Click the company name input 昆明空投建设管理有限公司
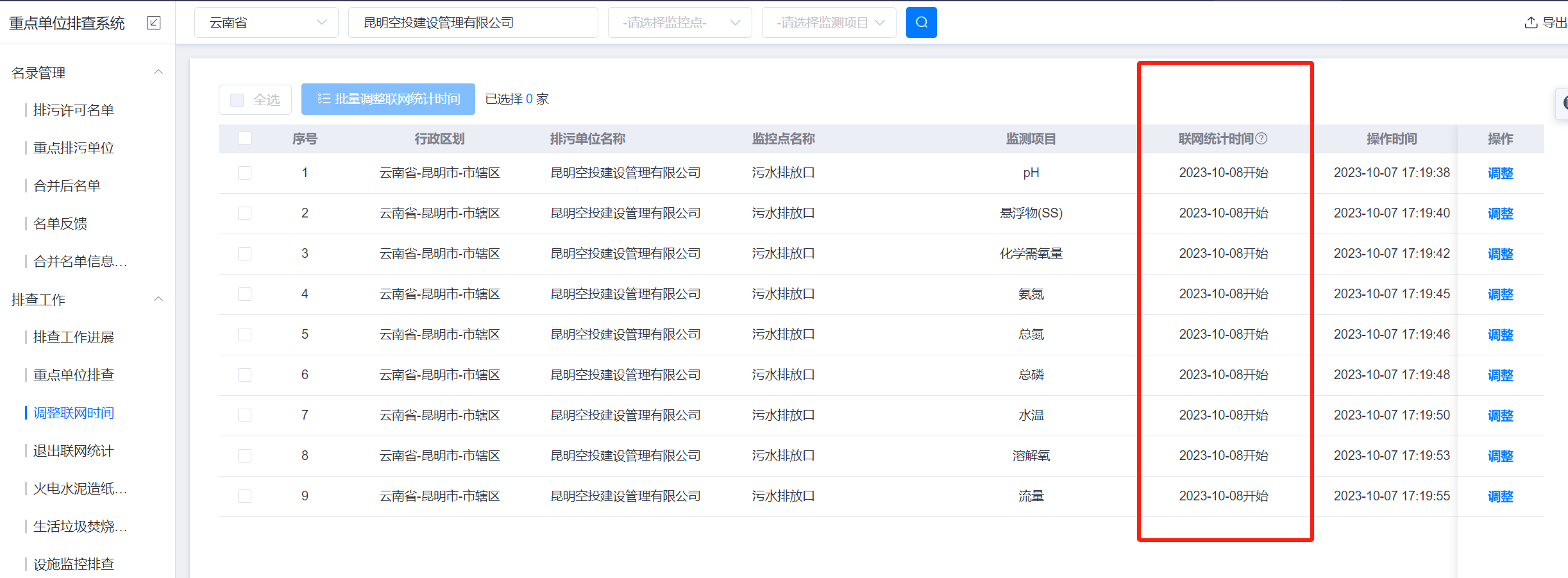Viewport: 1568px width, 578px height. [x=473, y=22]
